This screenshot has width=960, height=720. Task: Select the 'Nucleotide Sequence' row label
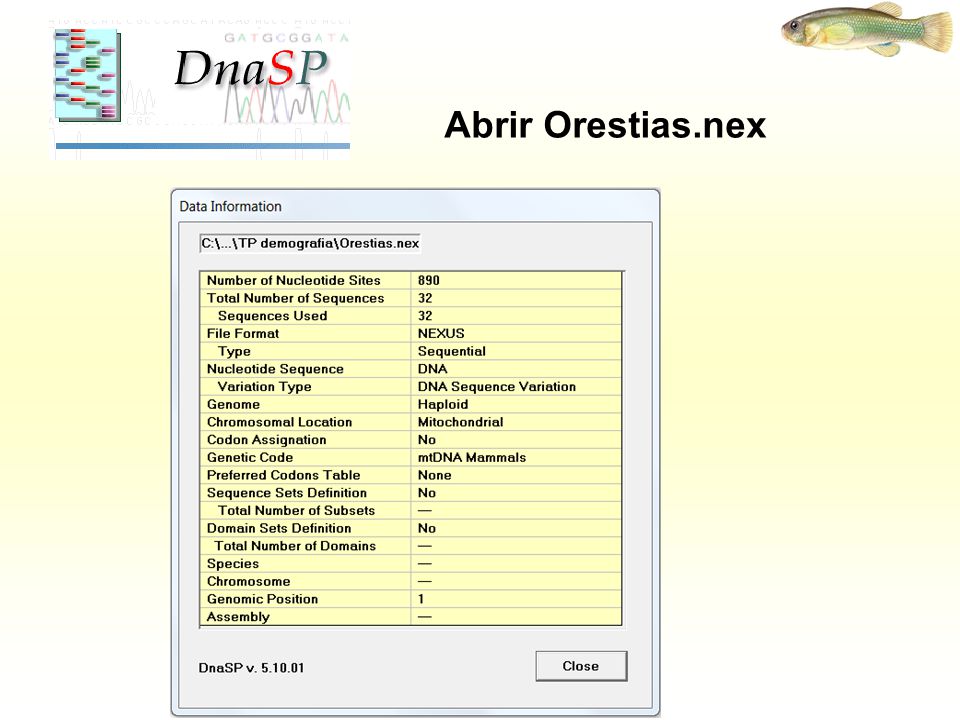pos(275,369)
